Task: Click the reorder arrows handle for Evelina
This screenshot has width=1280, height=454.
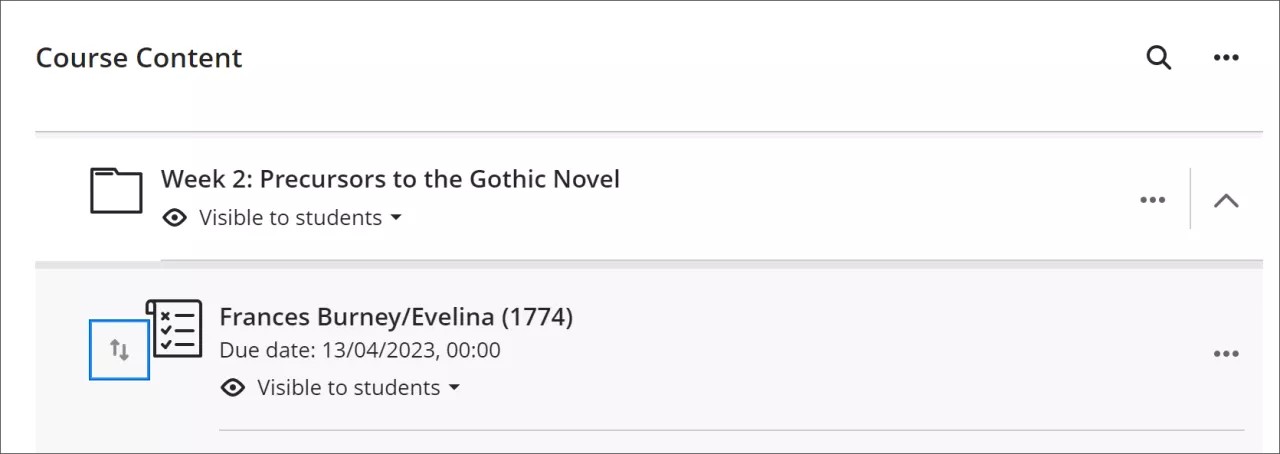Action: tap(119, 350)
